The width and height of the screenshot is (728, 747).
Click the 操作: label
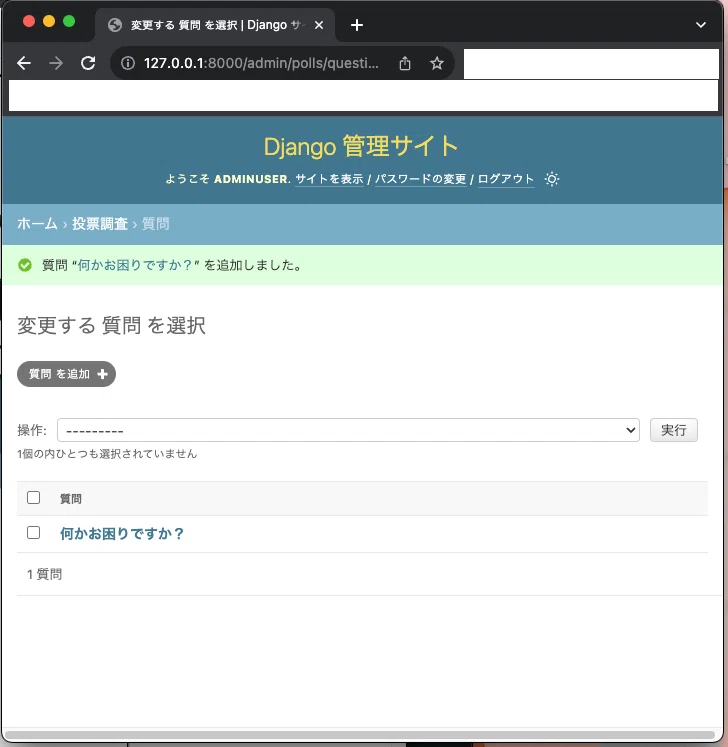32,430
